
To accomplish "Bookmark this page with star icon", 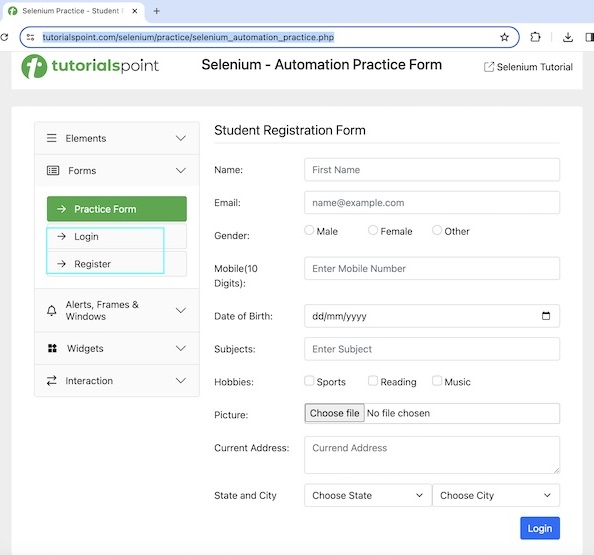I will [x=504, y=37].
